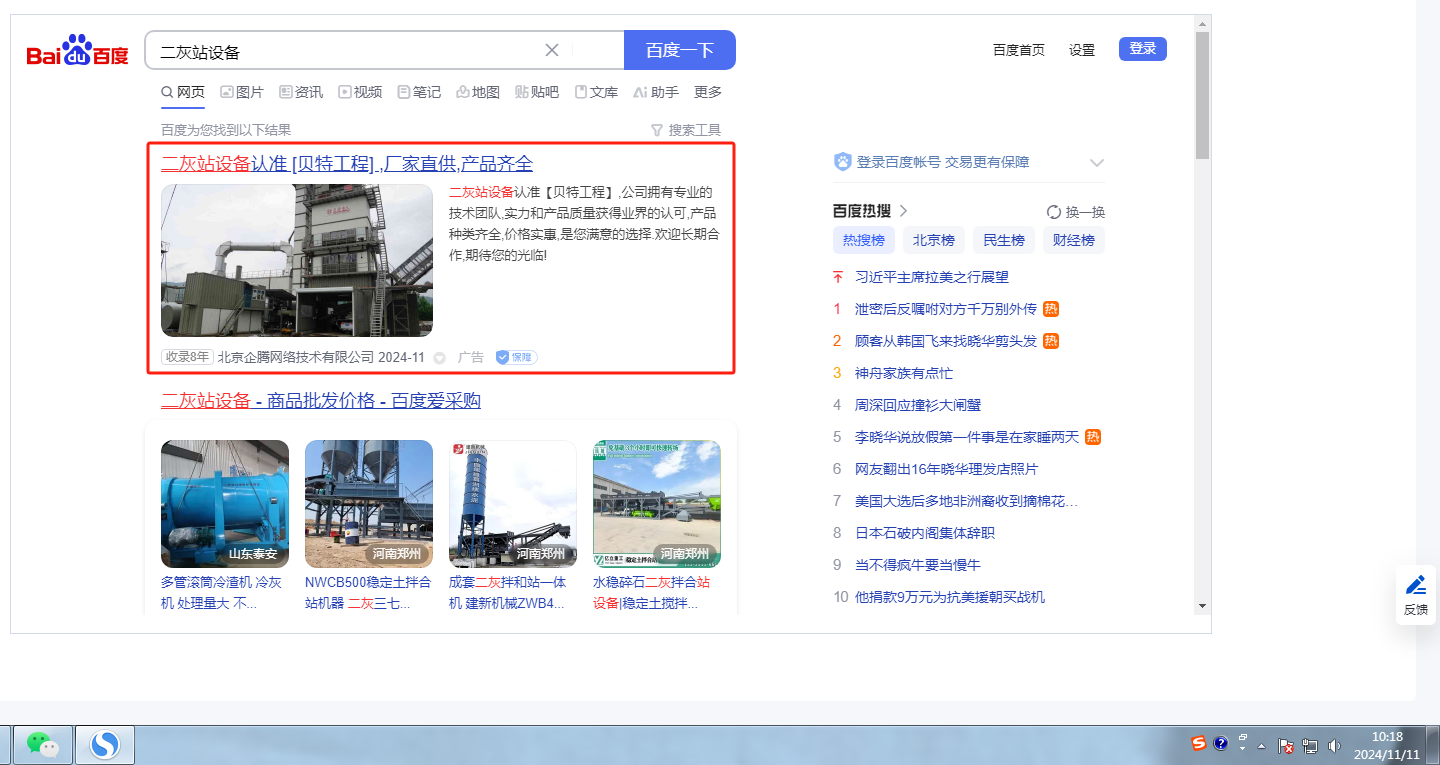The image size is (1440, 765).
Task: Refresh hot searches with 换一换
Action: (1076, 212)
